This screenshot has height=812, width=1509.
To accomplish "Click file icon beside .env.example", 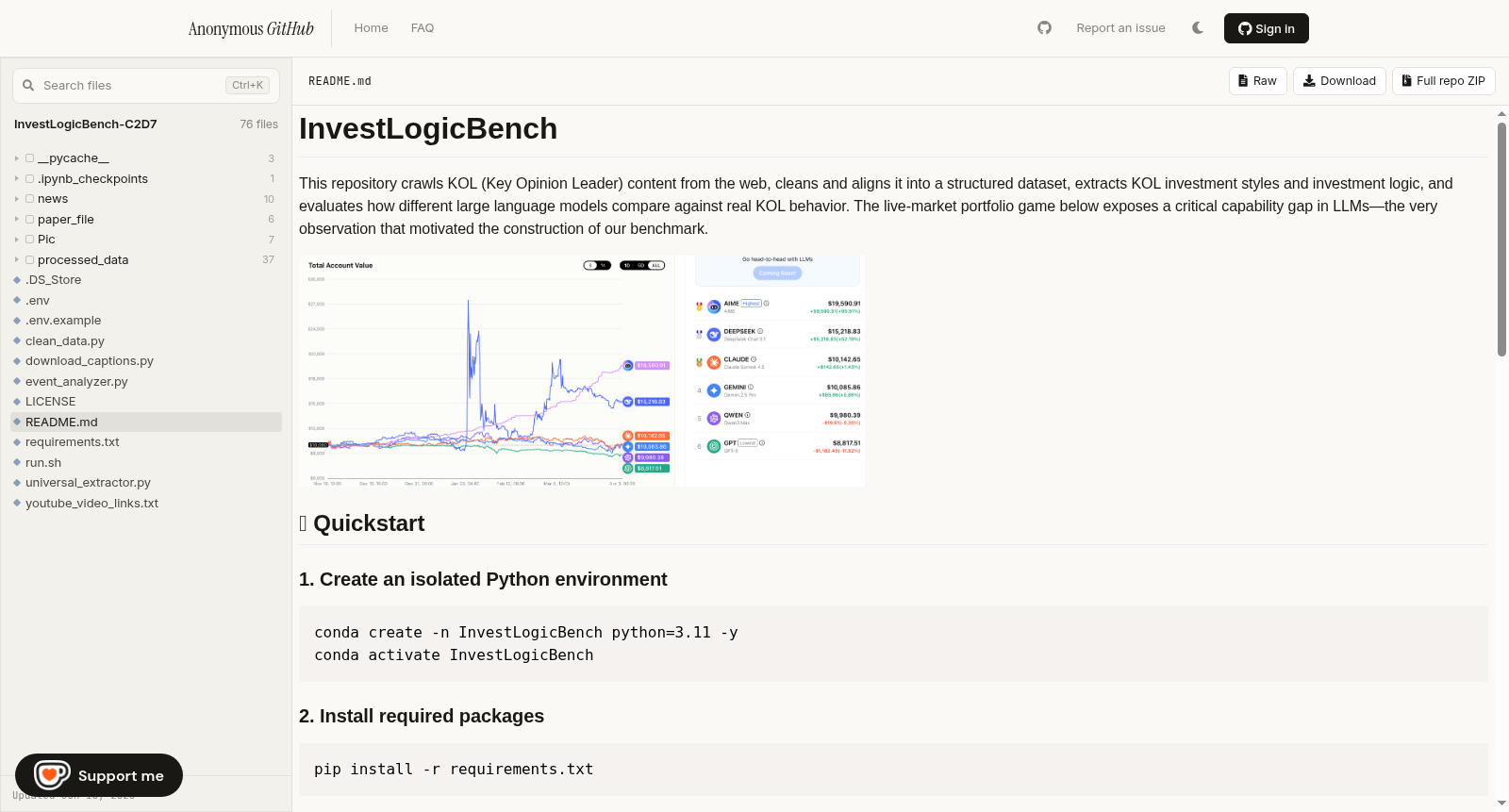I will point(17,321).
